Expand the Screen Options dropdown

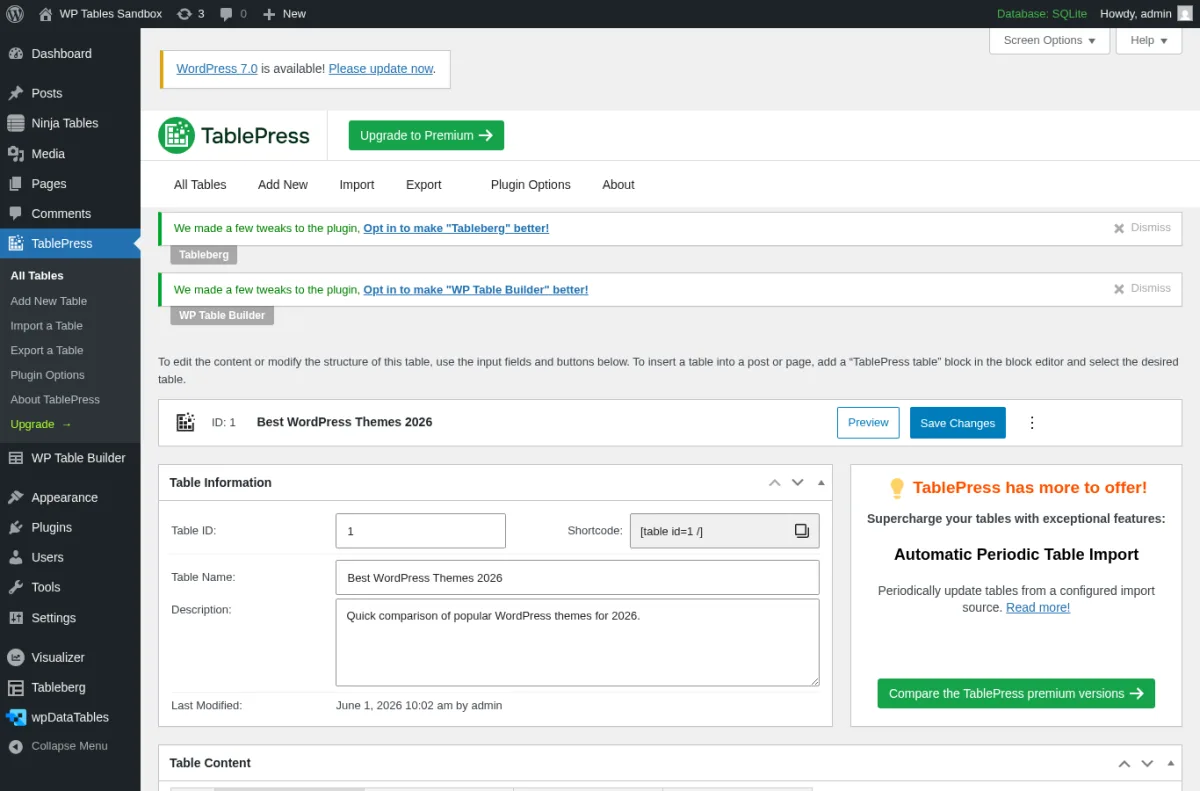(x=1049, y=41)
